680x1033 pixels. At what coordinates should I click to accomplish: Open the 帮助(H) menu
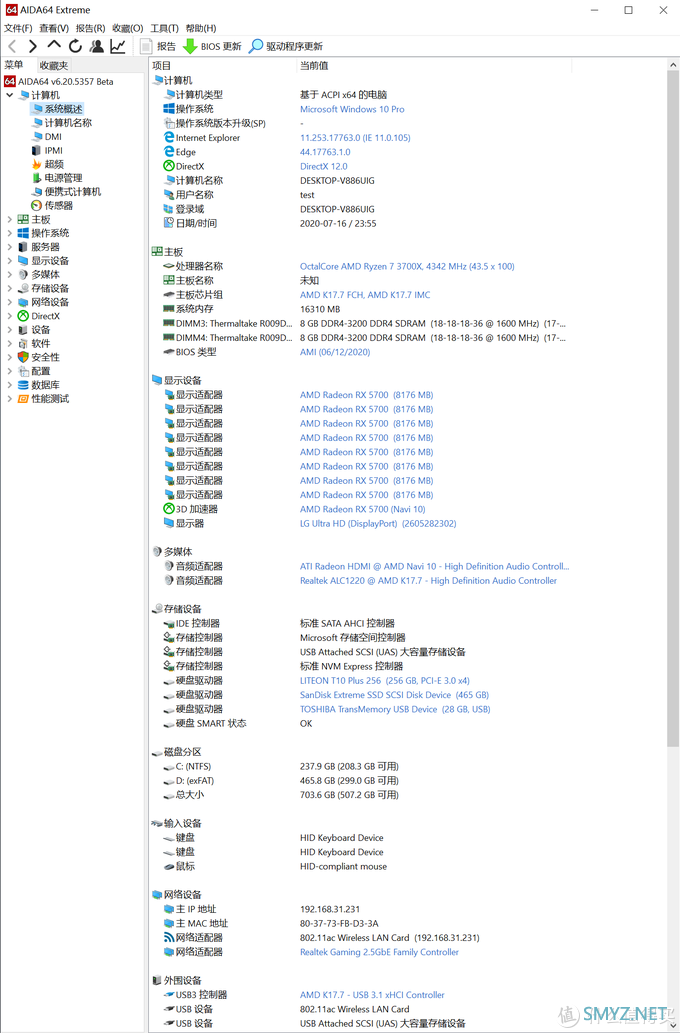pyautogui.click(x=200, y=28)
